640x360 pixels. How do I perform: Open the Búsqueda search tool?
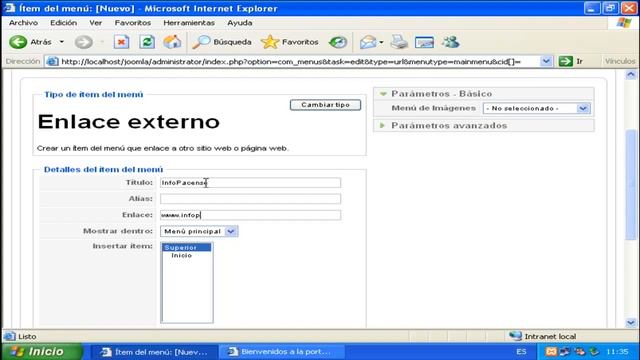click(222, 42)
